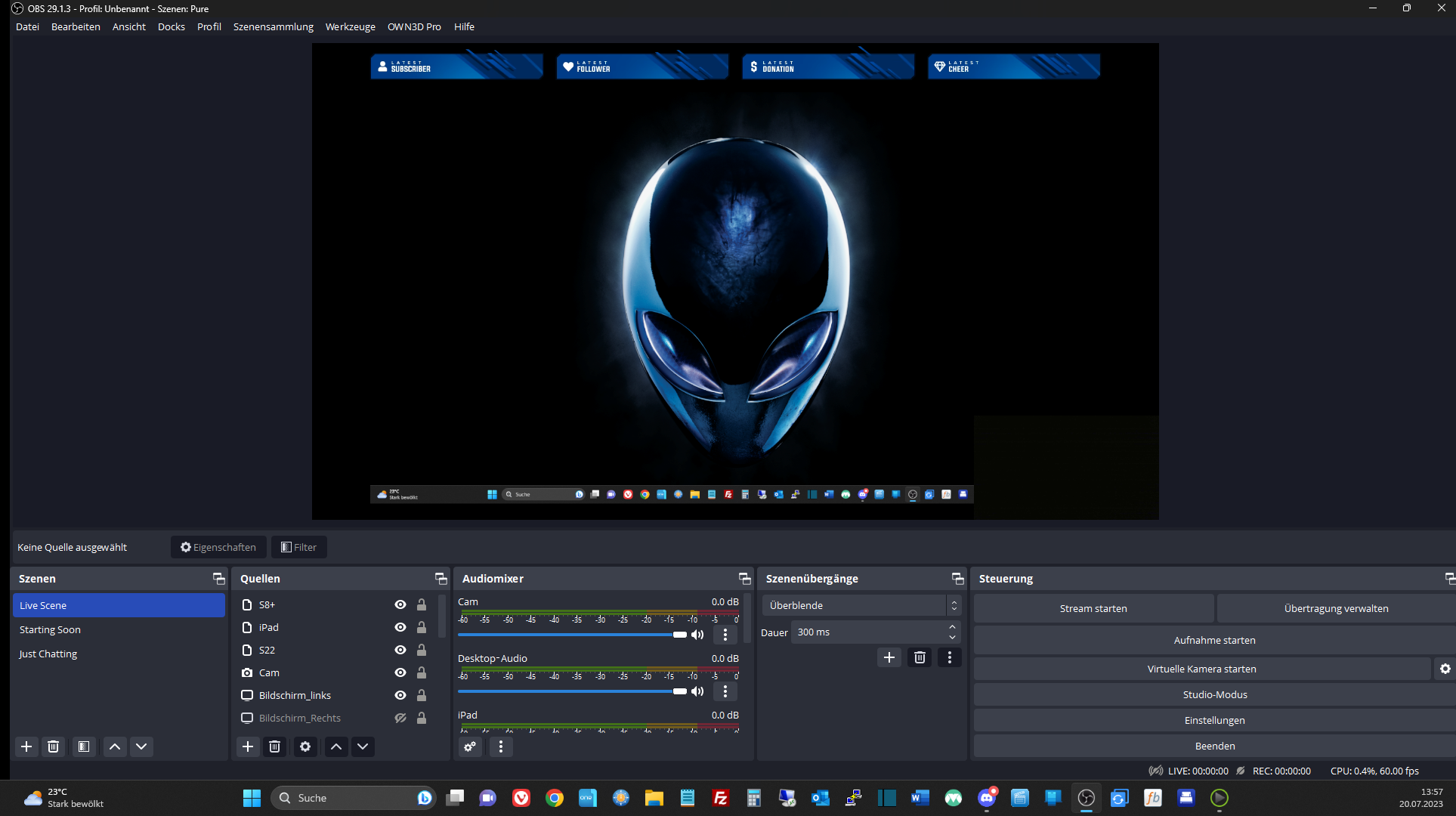This screenshot has height=816, width=1456.
Task: Undock the Quellen panel
Action: point(441,579)
